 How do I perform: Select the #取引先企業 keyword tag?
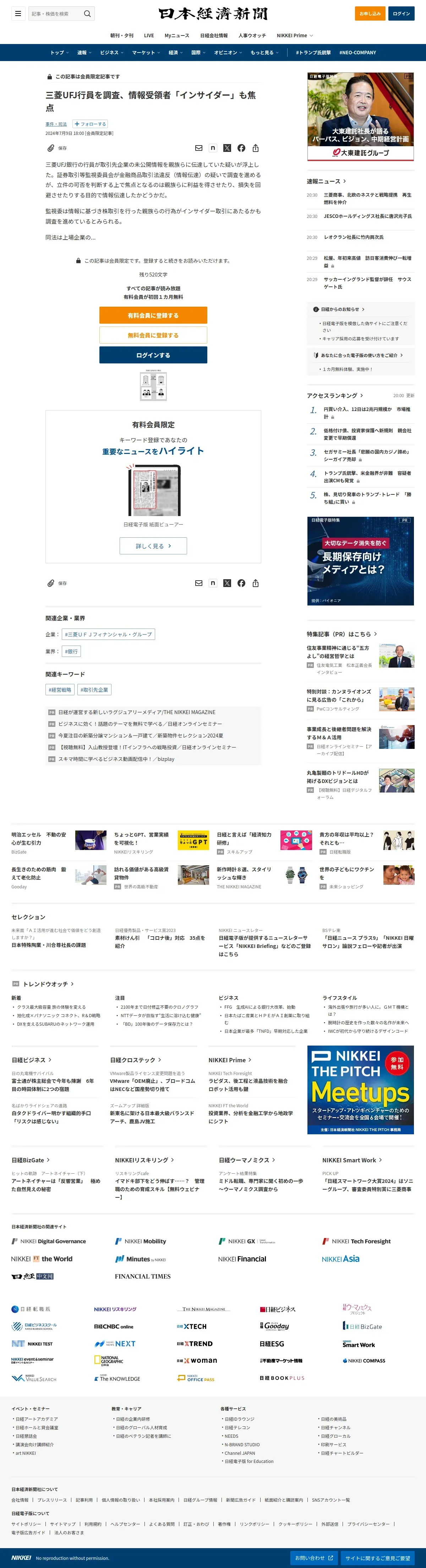pos(94,690)
